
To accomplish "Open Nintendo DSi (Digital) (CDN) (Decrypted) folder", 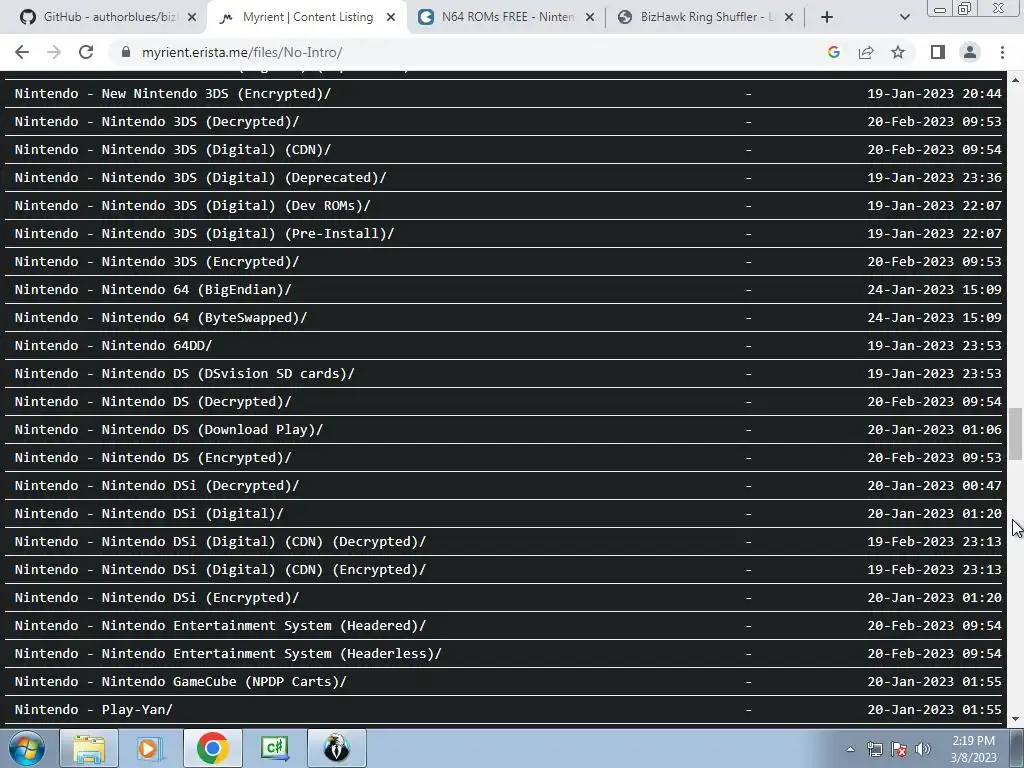I will pyautogui.click(x=220, y=542).
